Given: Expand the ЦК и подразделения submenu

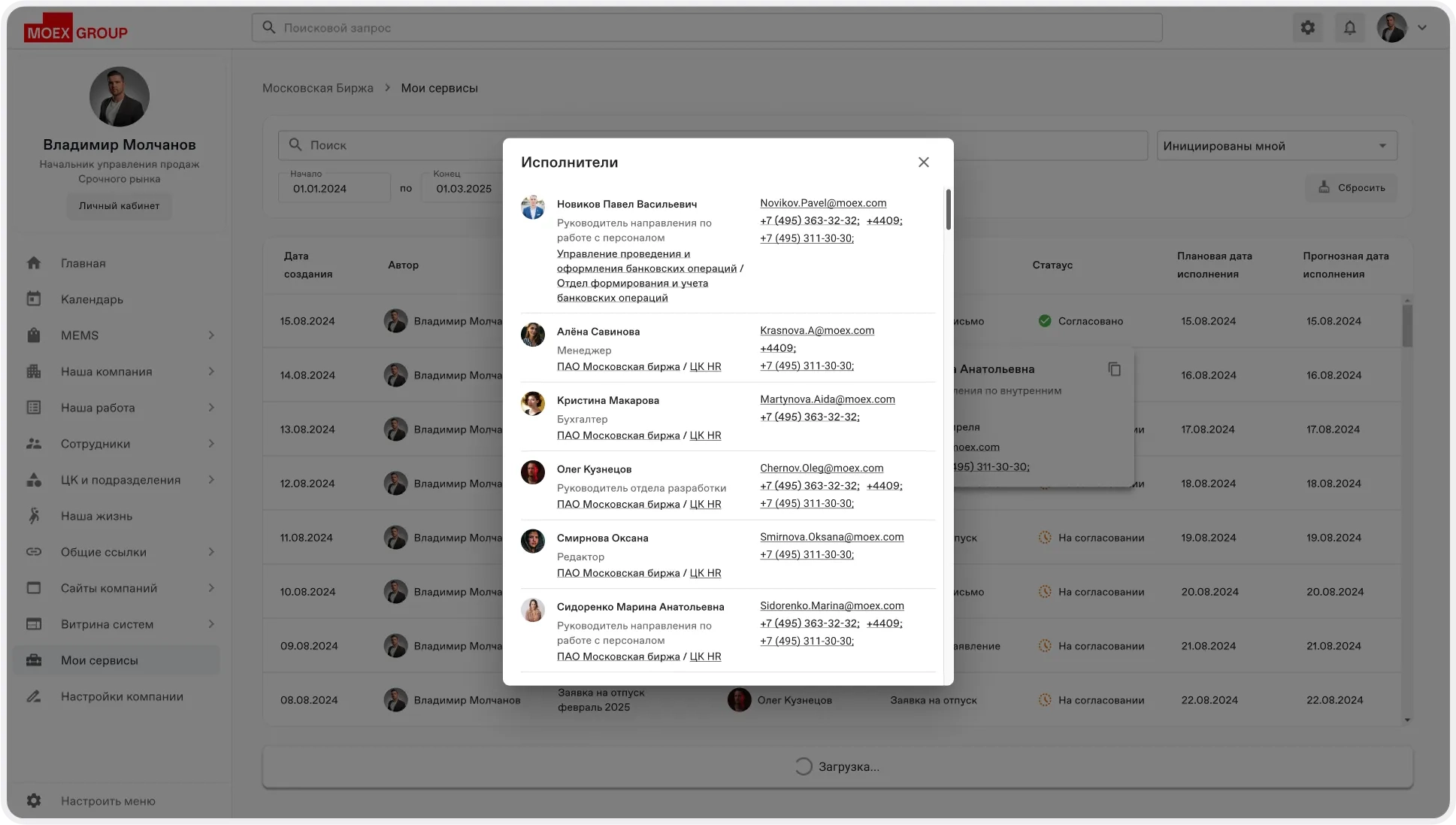Looking at the screenshot, I should [211, 480].
